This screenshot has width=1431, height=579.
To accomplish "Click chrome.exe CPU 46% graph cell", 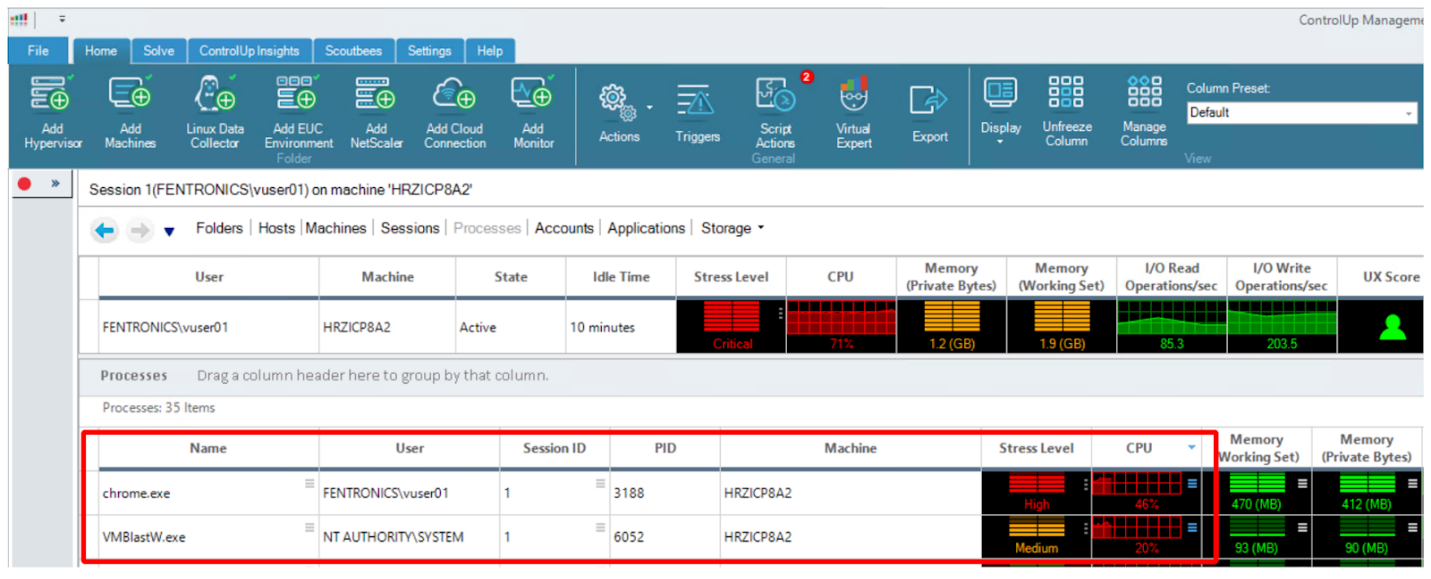I will pyautogui.click(x=1146, y=493).
